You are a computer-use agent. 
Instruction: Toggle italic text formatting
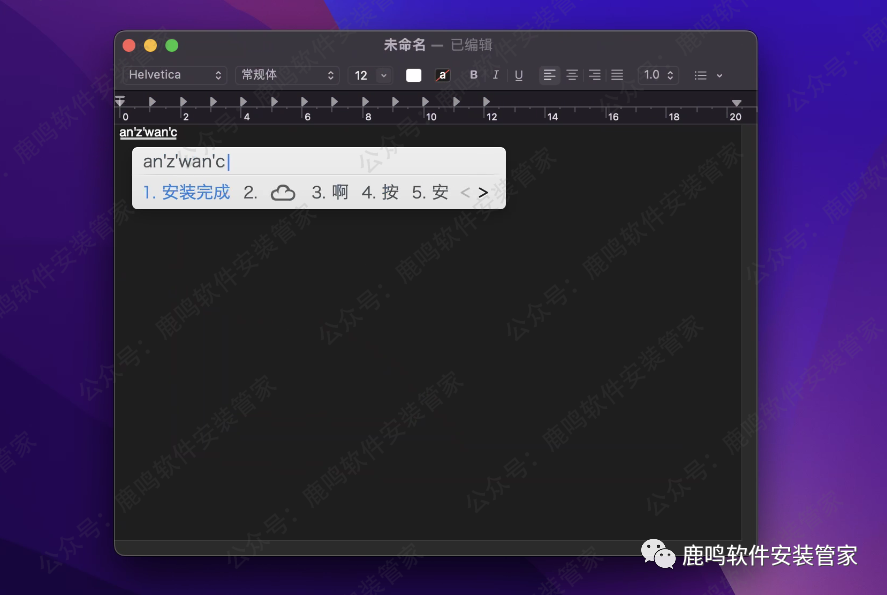495,74
